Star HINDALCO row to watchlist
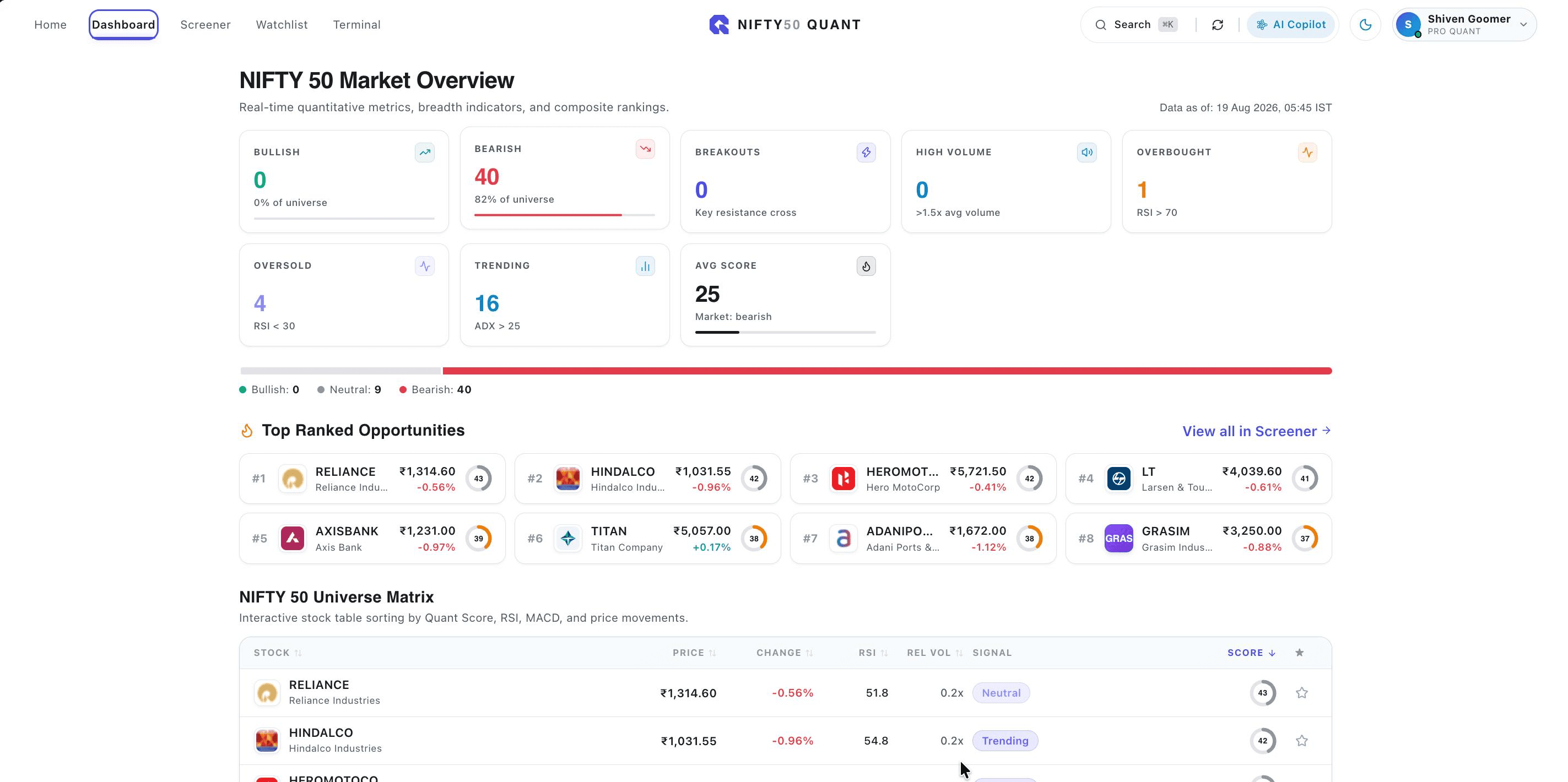The width and height of the screenshot is (1568, 782). coord(1301,741)
